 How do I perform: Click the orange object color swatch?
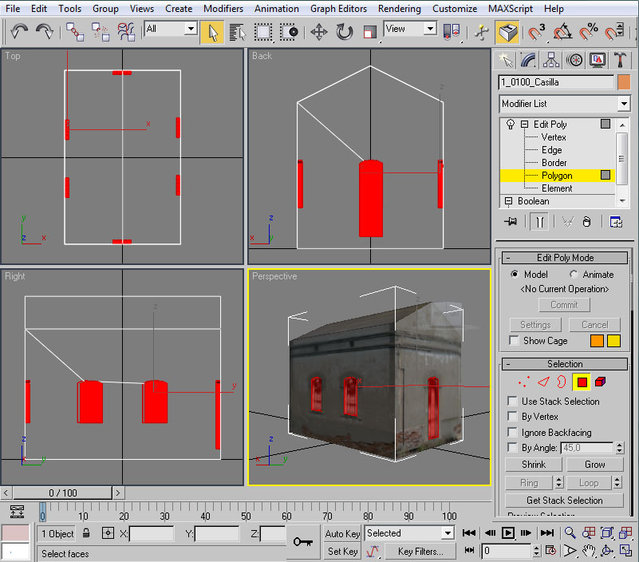coord(624,82)
